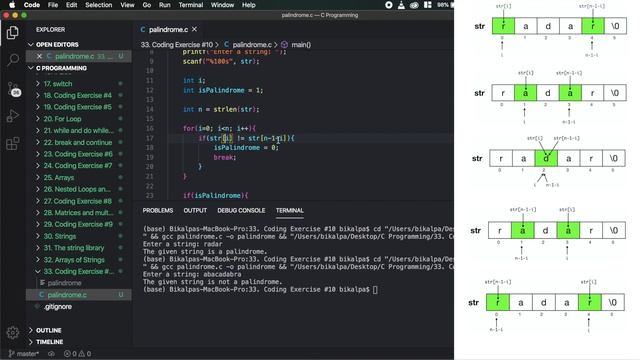Open the File menu

pos(53,5)
